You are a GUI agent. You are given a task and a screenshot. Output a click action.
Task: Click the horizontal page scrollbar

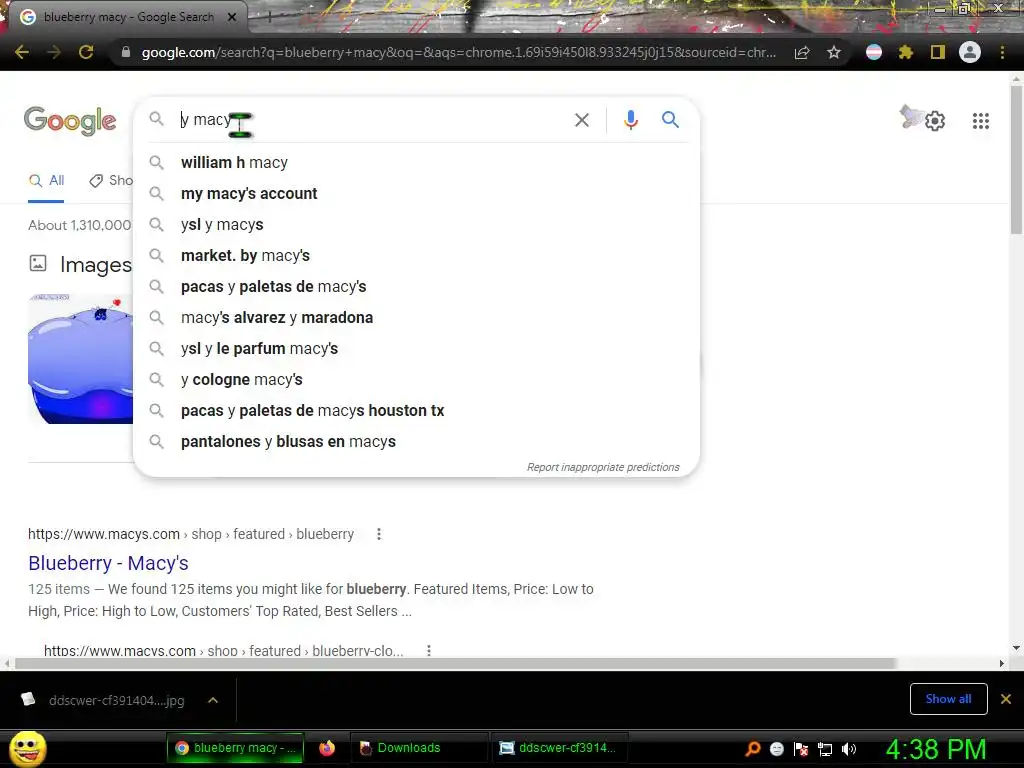(x=455, y=664)
